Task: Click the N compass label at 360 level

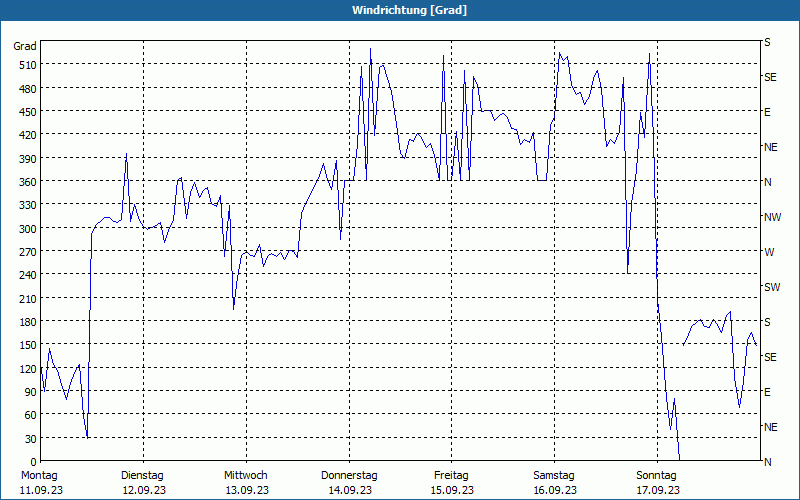Action: coord(768,182)
